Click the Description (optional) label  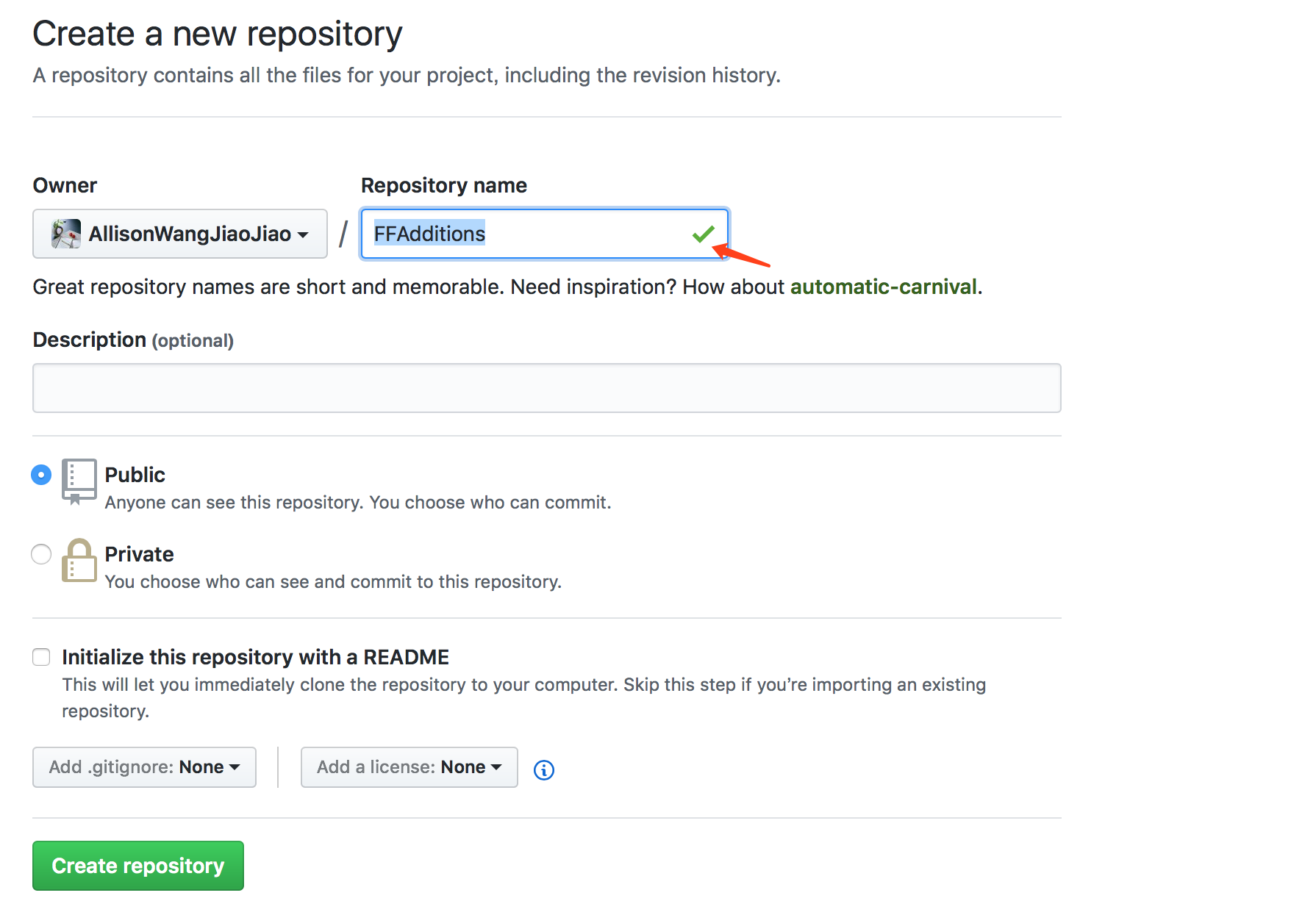(133, 340)
